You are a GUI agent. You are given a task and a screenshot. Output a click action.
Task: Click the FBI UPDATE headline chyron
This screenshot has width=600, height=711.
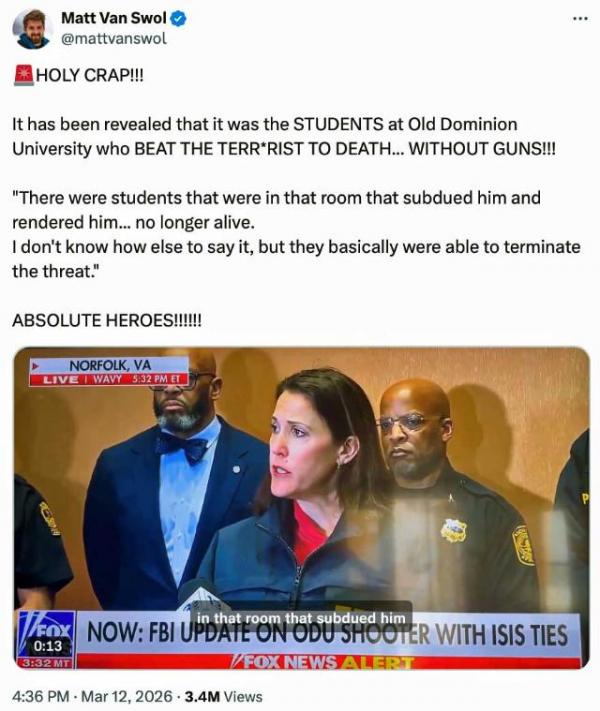click(327, 633)
